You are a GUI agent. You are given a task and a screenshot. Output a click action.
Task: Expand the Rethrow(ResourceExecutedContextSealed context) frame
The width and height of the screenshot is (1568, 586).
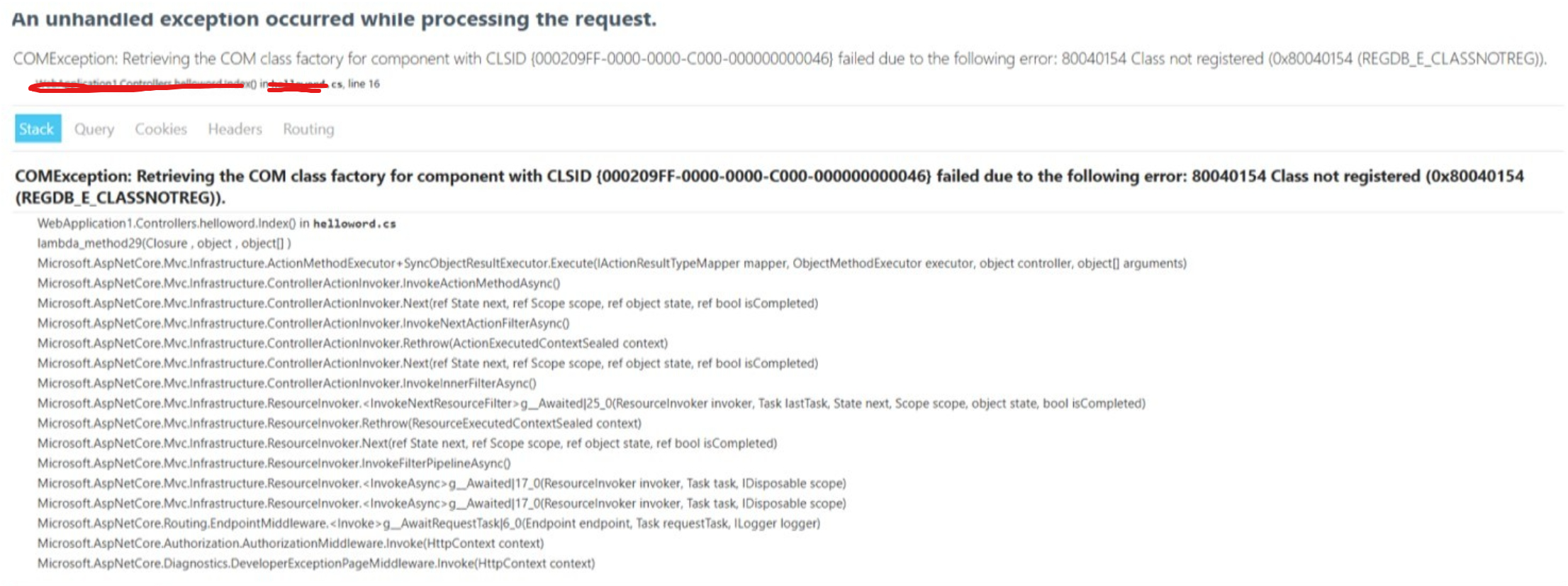(339, 424)
